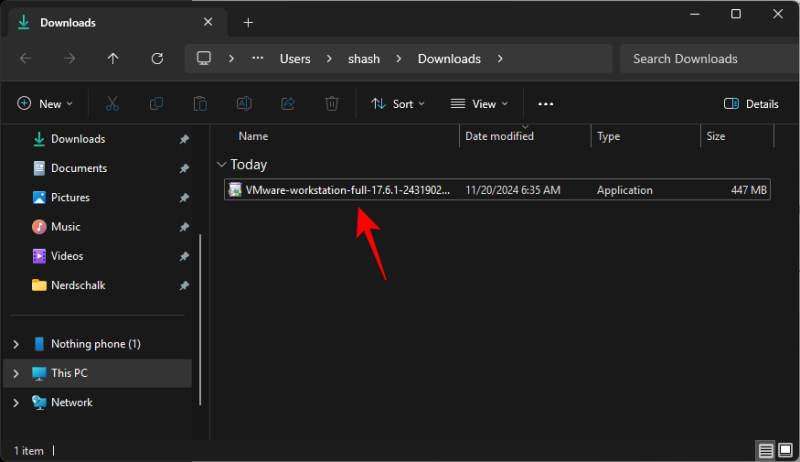Screen dimensions: 800x462
Task: Switch to large thumbnails view in status bar
Action: click(x=786, y=451)
